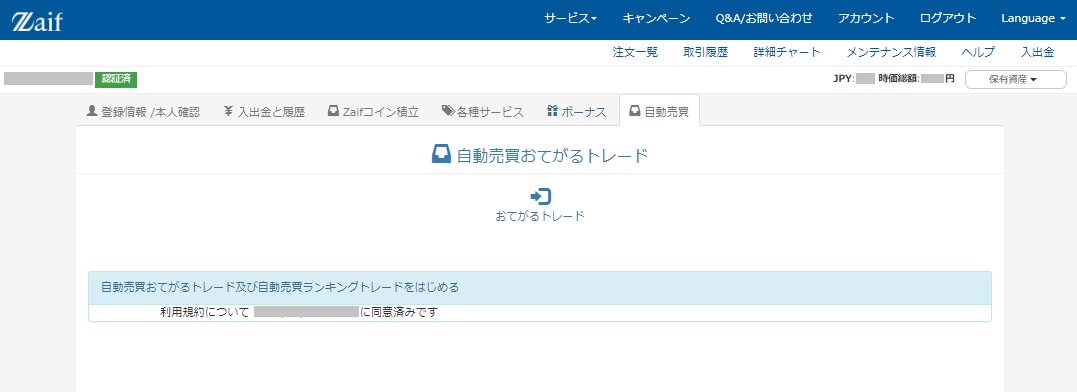Viewport: 1077px width, 392px height.
Task: Open ヘルプ link
Action: (x=978, y=52)
